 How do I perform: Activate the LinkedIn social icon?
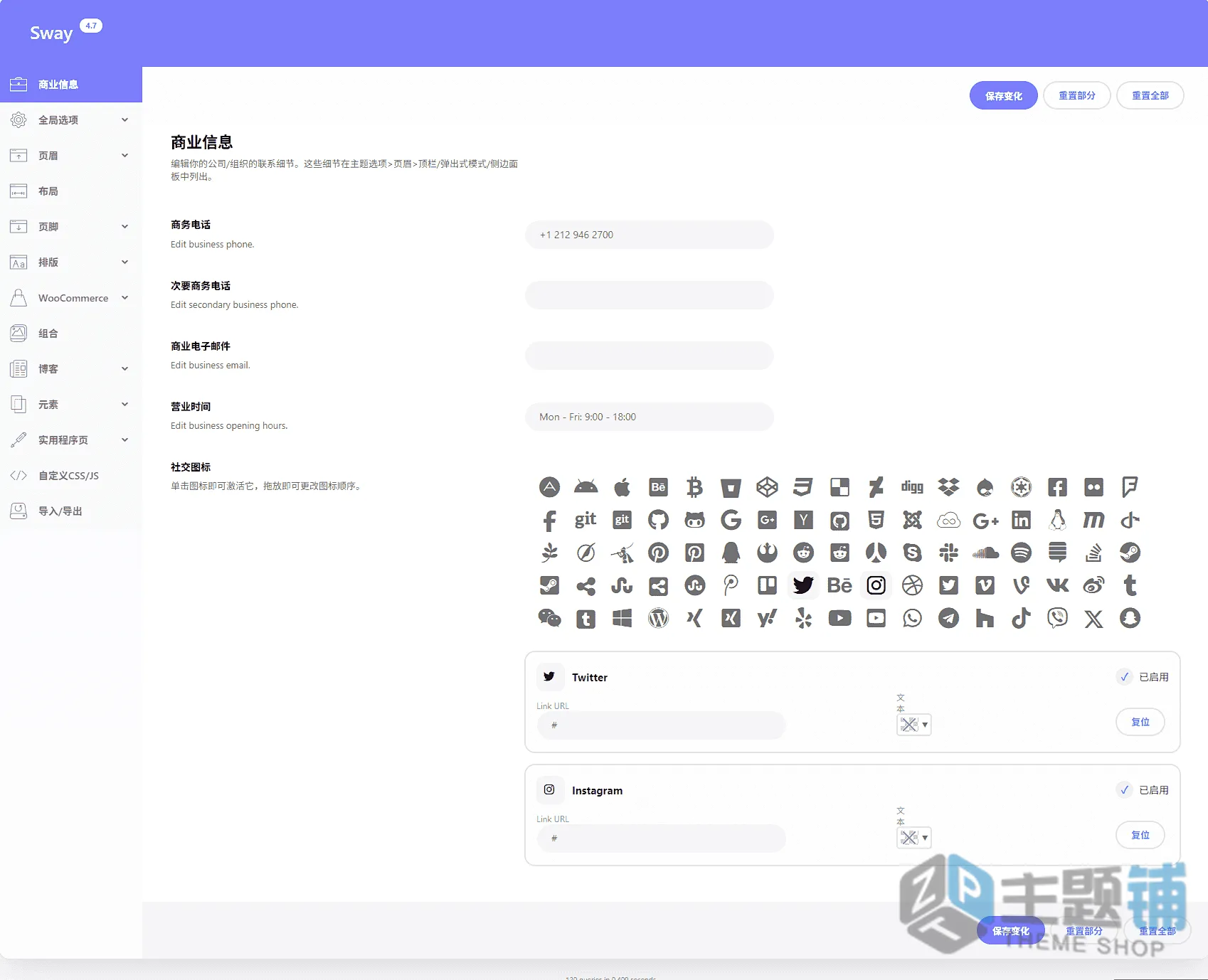click(1021, 520)
